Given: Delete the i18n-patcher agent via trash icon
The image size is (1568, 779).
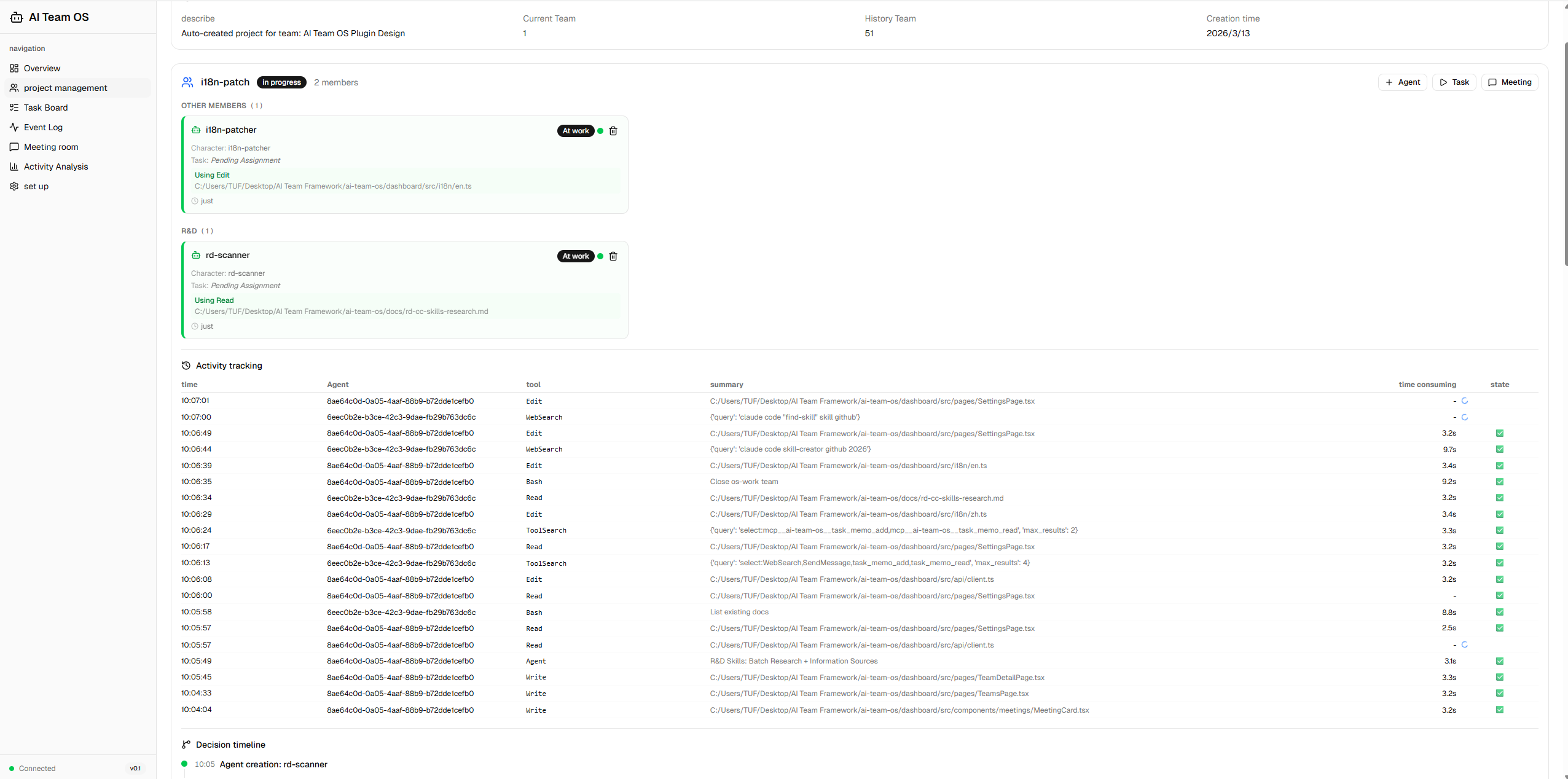Looking at the screenshot, I should [613, 131].
